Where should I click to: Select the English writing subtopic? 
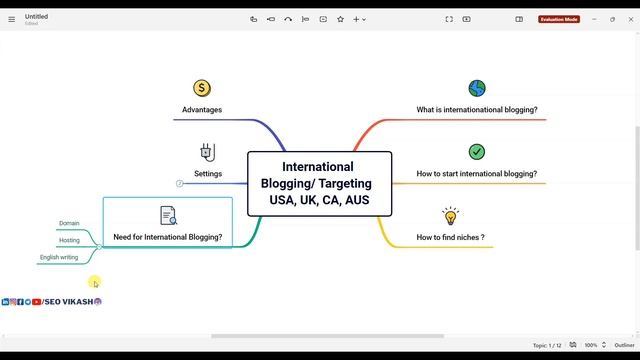coord(59,257)
